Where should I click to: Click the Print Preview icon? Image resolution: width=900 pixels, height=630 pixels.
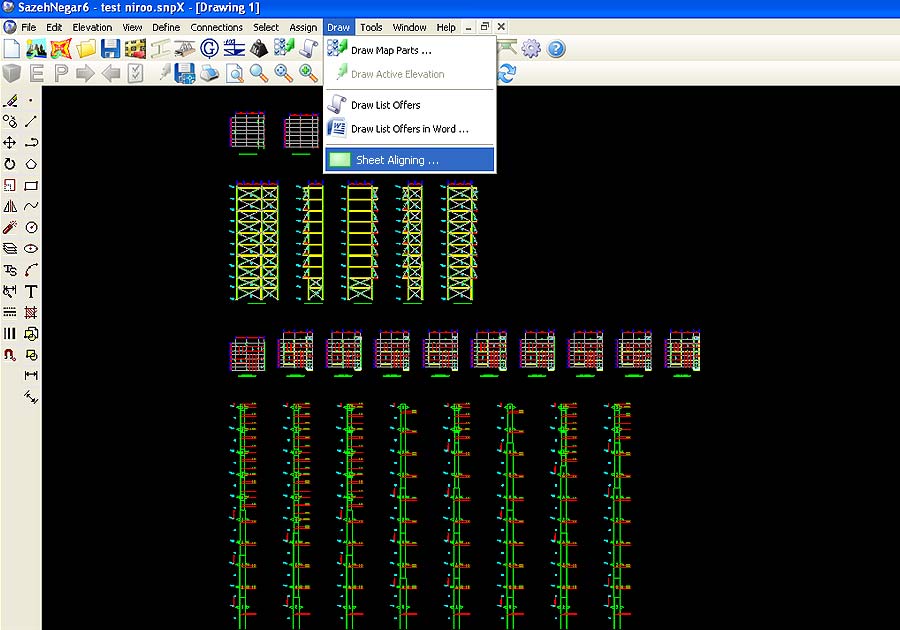[235, 73]
